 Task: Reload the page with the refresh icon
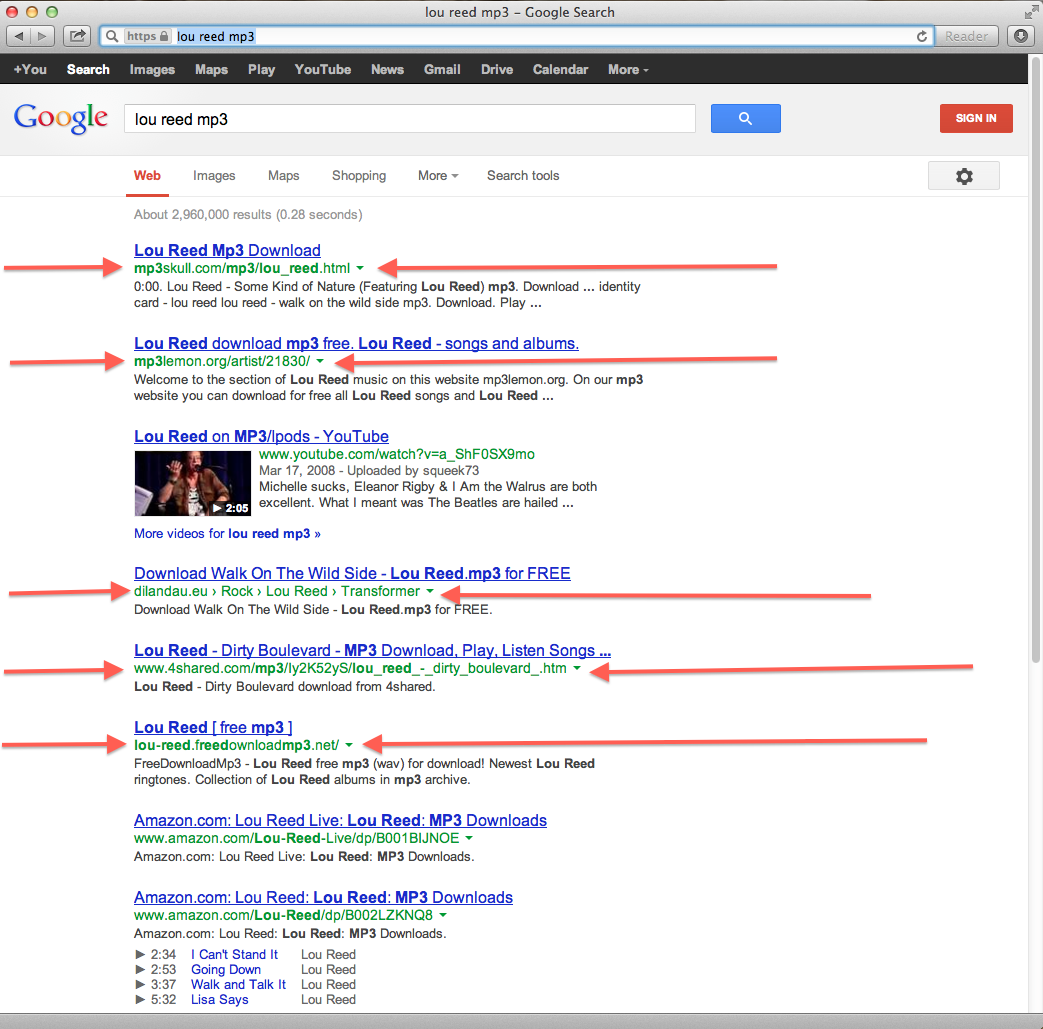(x=922, y=36)
